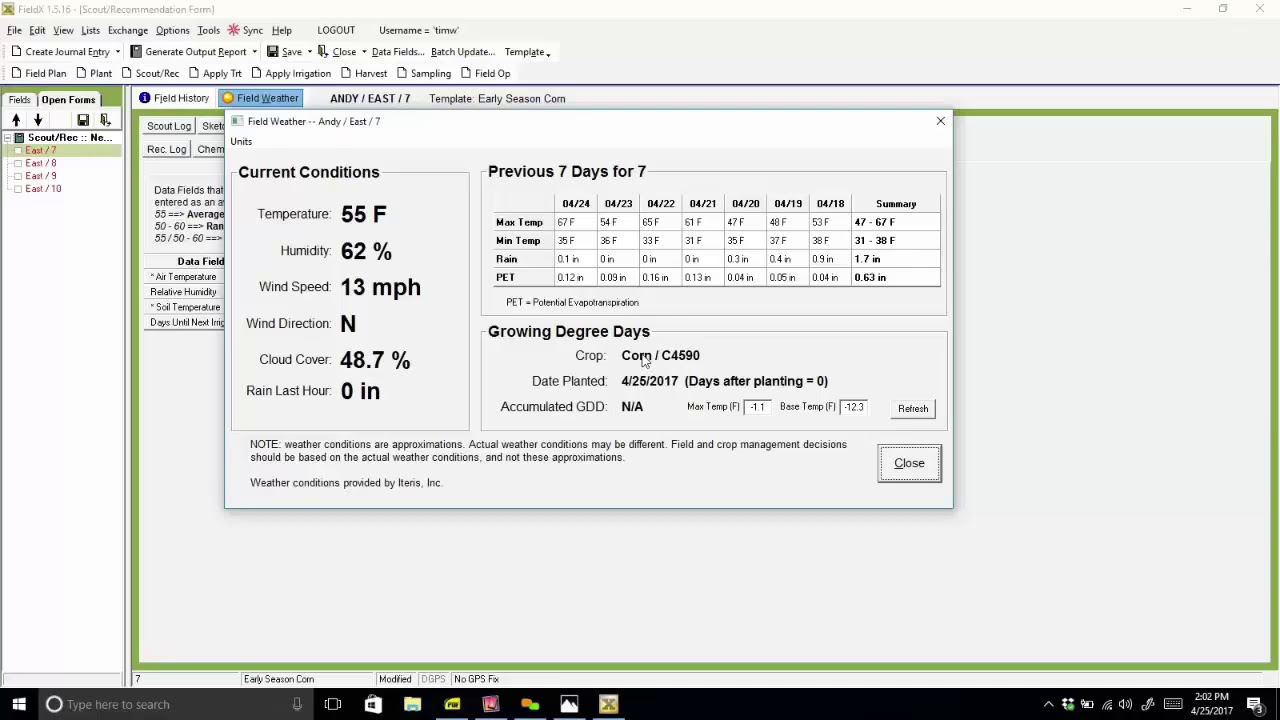Move form up with up arrow
The image size is (1280, 720).
click(16, 120)
